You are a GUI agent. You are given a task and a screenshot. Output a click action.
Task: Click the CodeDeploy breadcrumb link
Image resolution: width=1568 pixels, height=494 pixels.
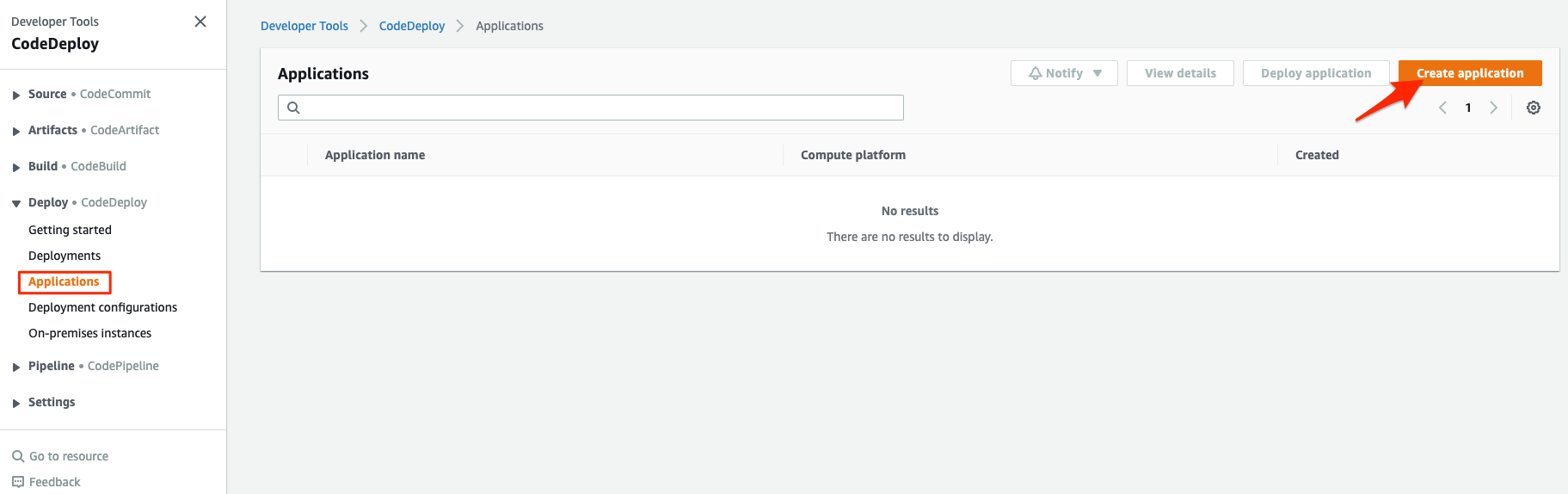click(412, 26)
